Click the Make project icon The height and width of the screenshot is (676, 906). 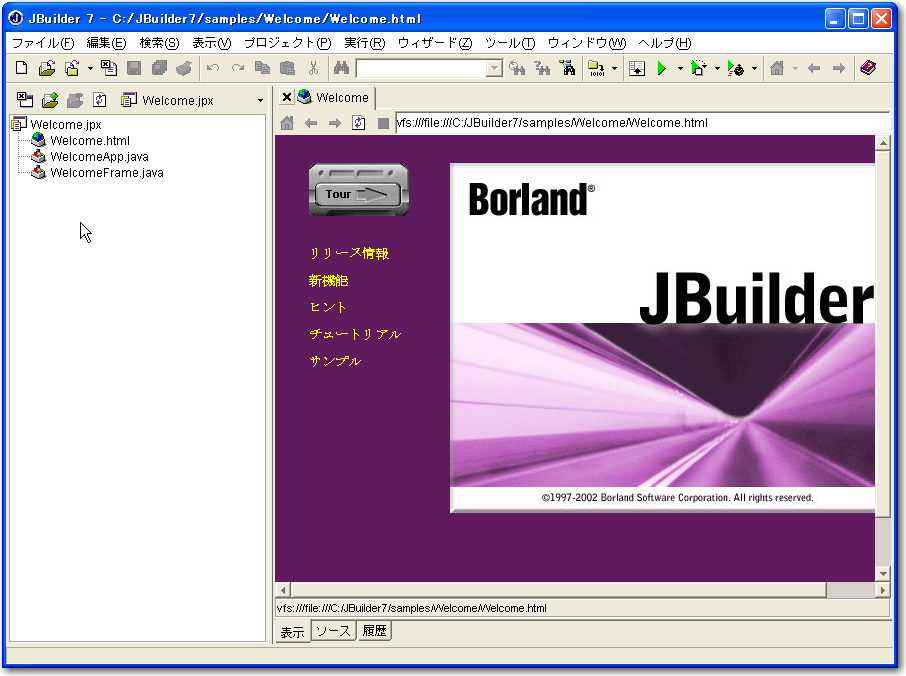[596, 69]
